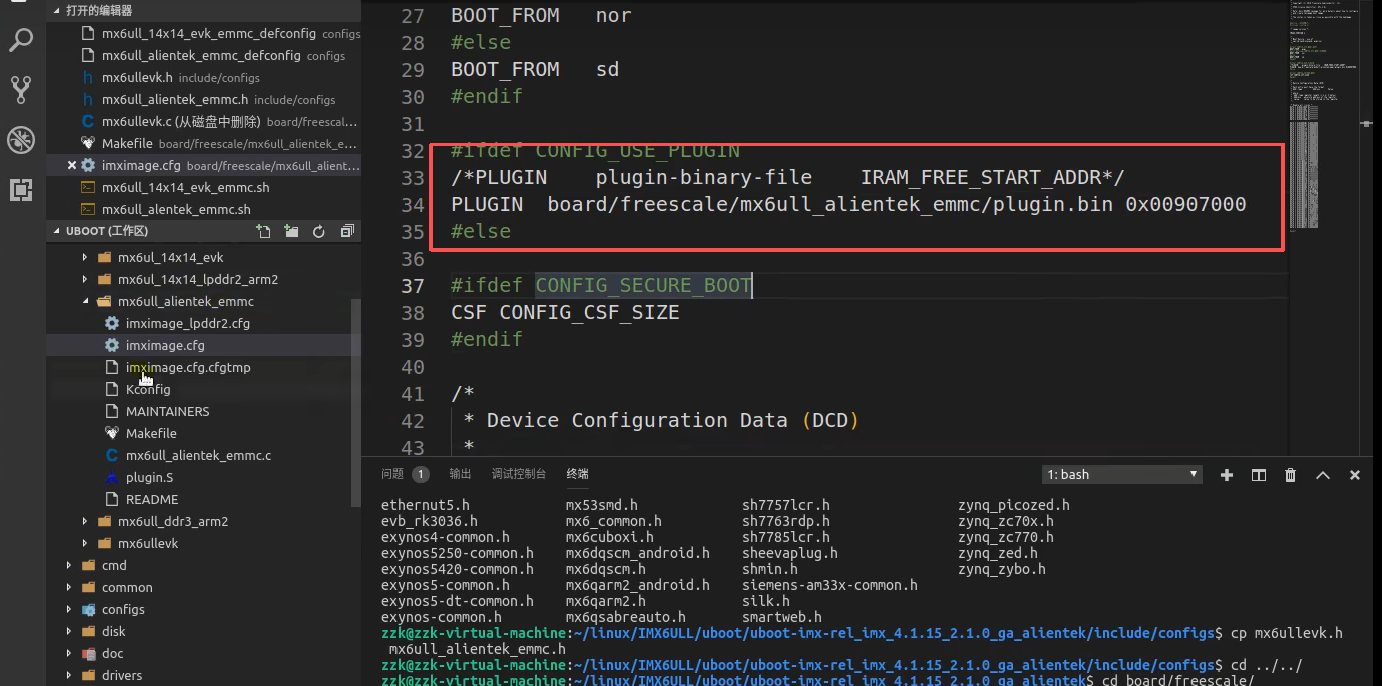Refresh the UBOOT explorer tree
Viewport: 1382px width, 686px height.
(319, 231)
